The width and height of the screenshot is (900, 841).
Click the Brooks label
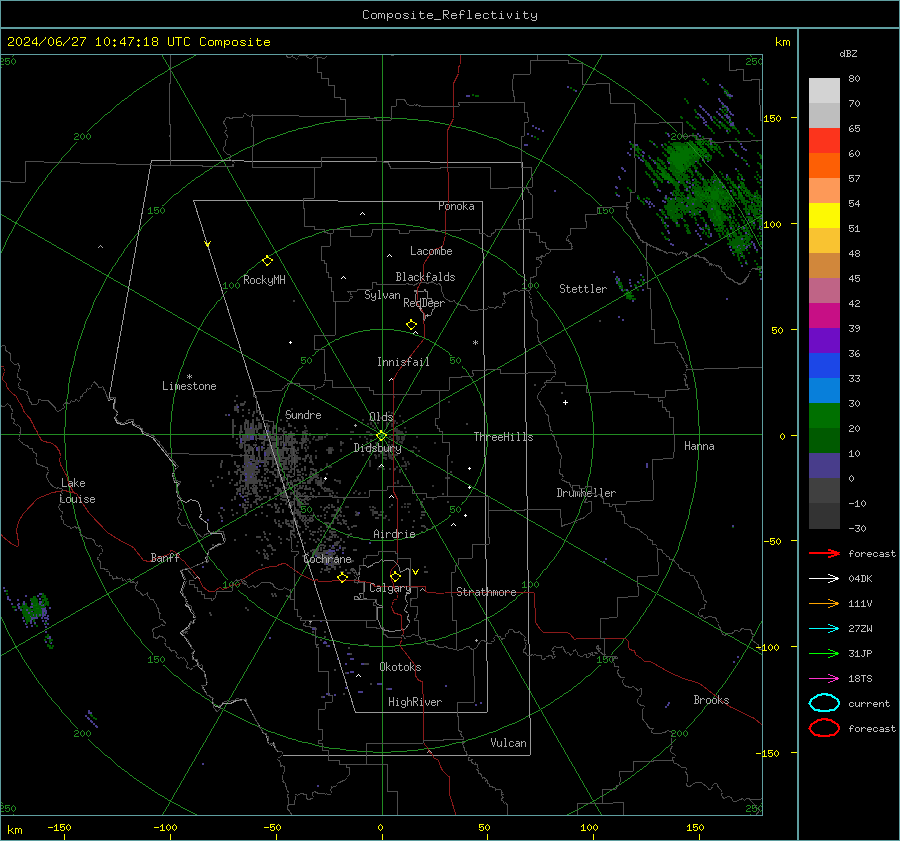(711, 700)
